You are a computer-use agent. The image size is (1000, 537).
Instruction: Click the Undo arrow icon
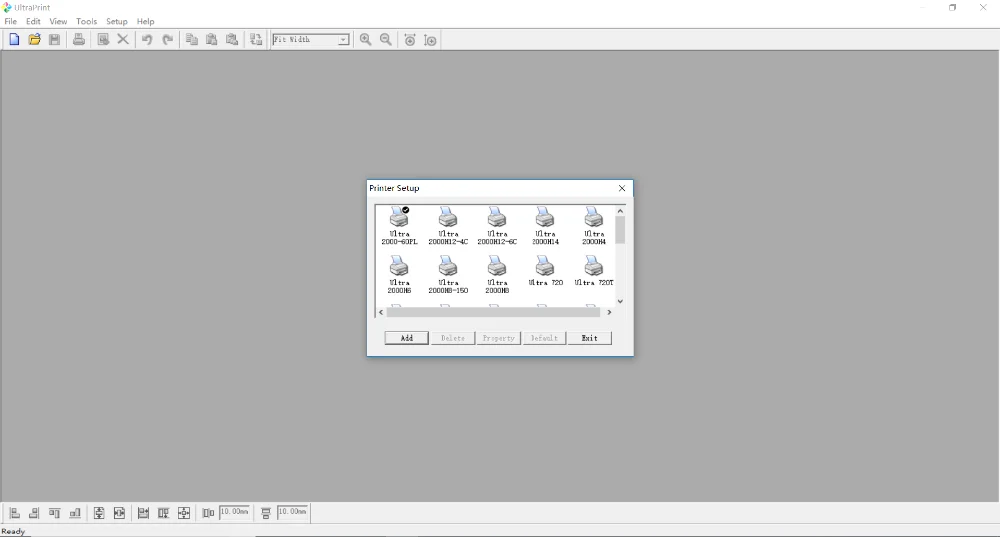147,40
